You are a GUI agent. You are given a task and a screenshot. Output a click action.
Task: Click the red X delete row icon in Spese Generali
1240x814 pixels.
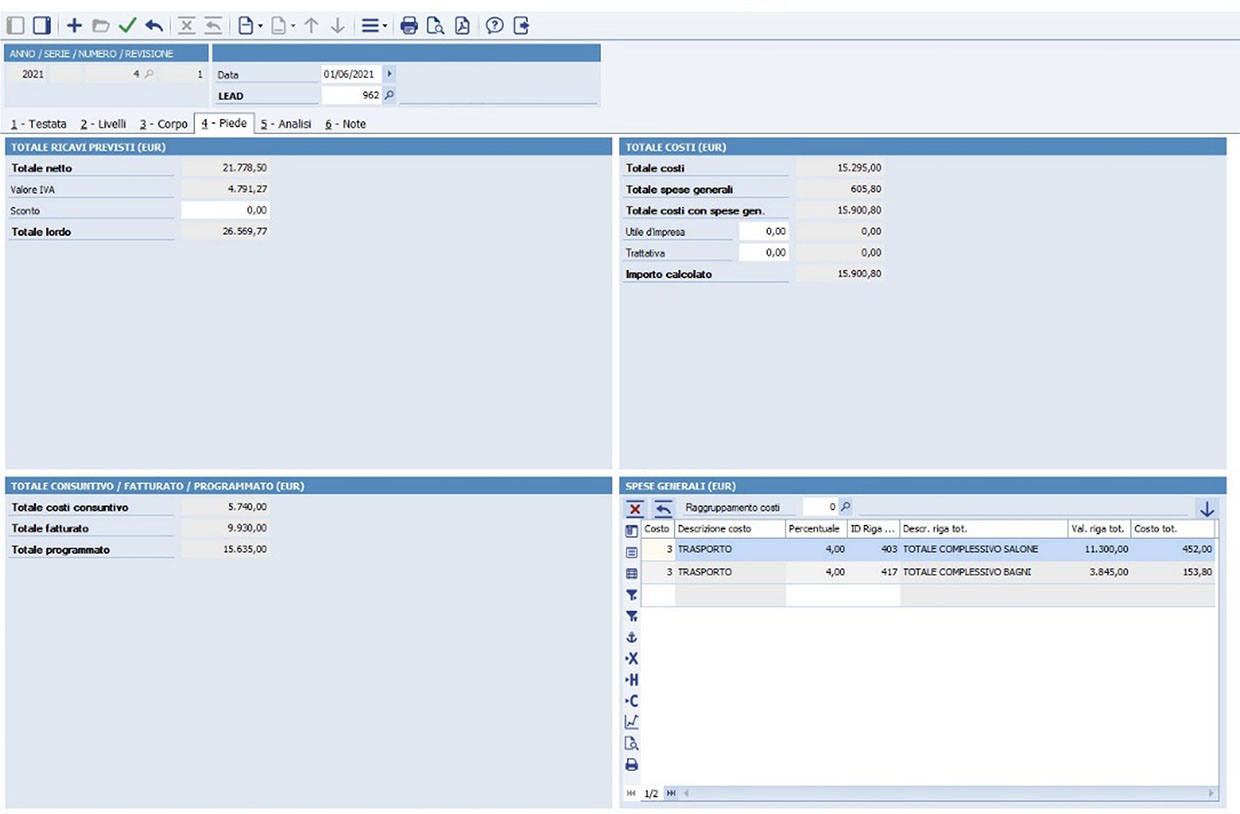pos(635,508)
